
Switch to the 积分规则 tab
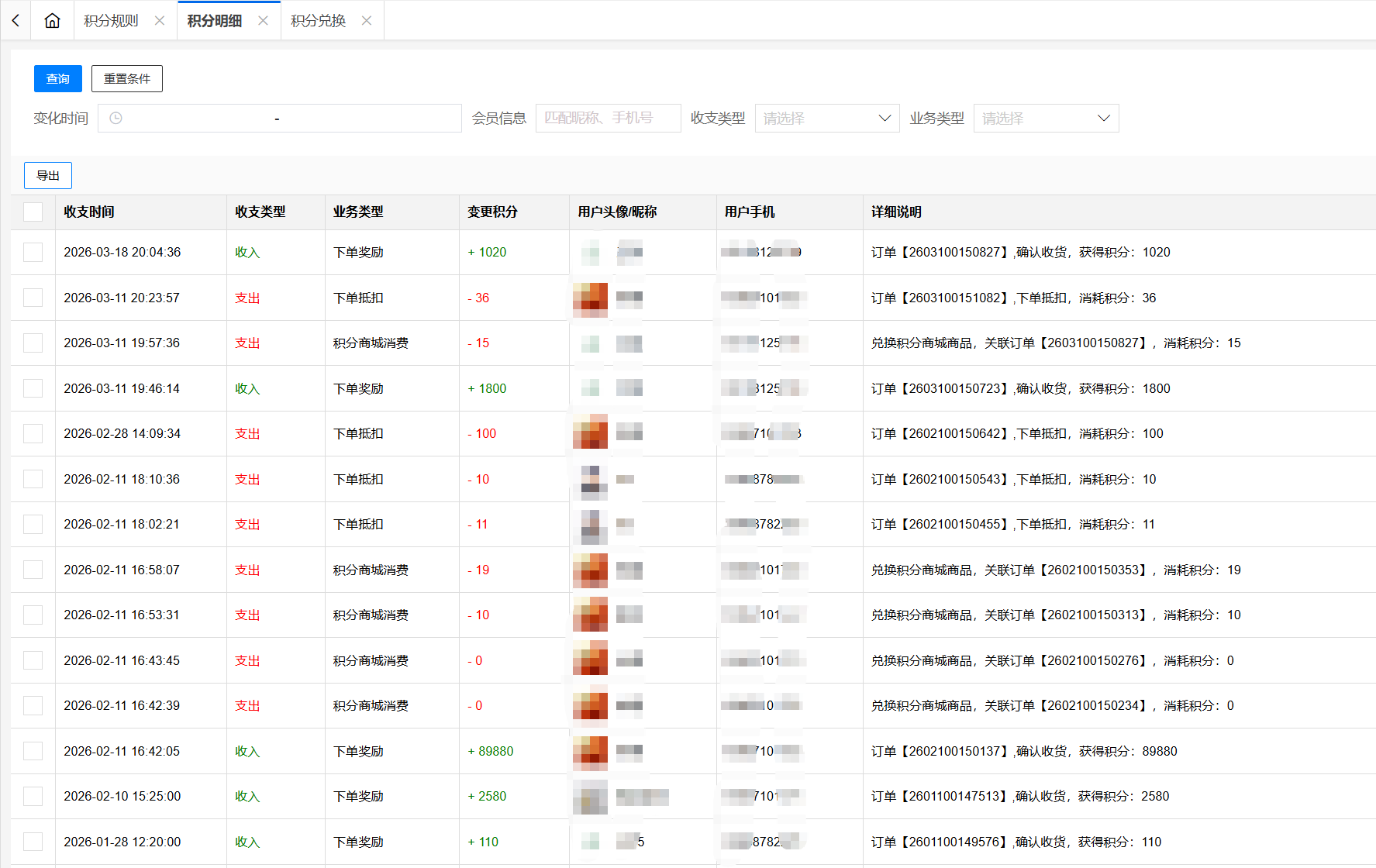click(111, 21)
